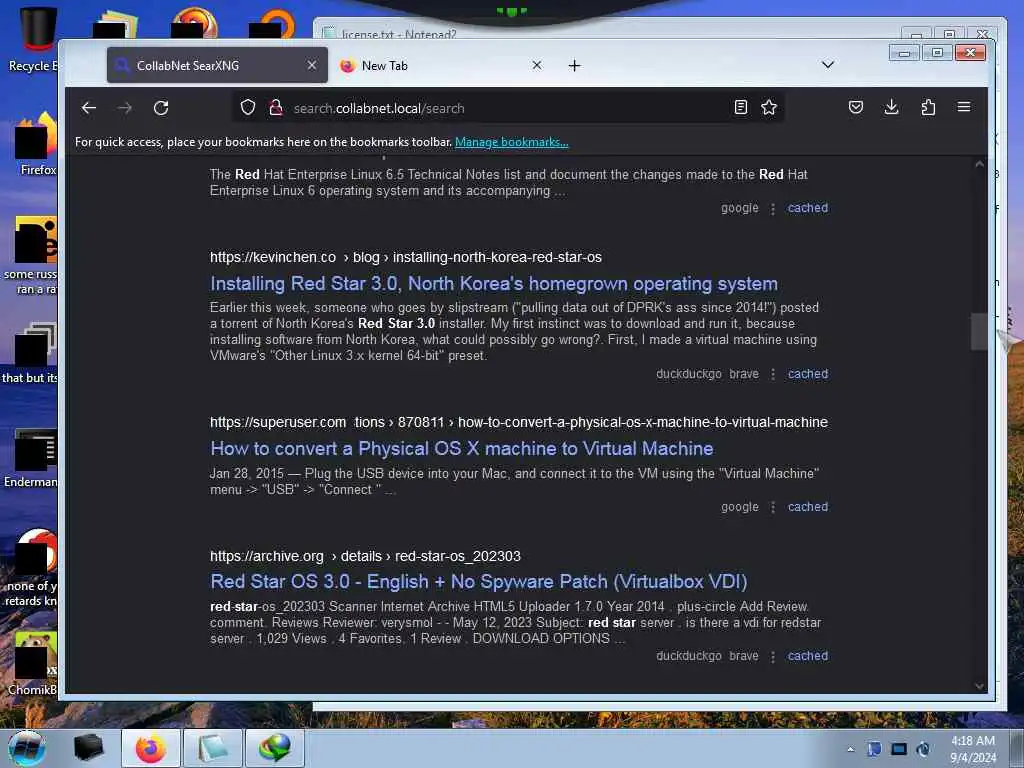Open the Firefox hamburger application menu
Viewport: 1024px width, 768px height.
coord(964,107)
